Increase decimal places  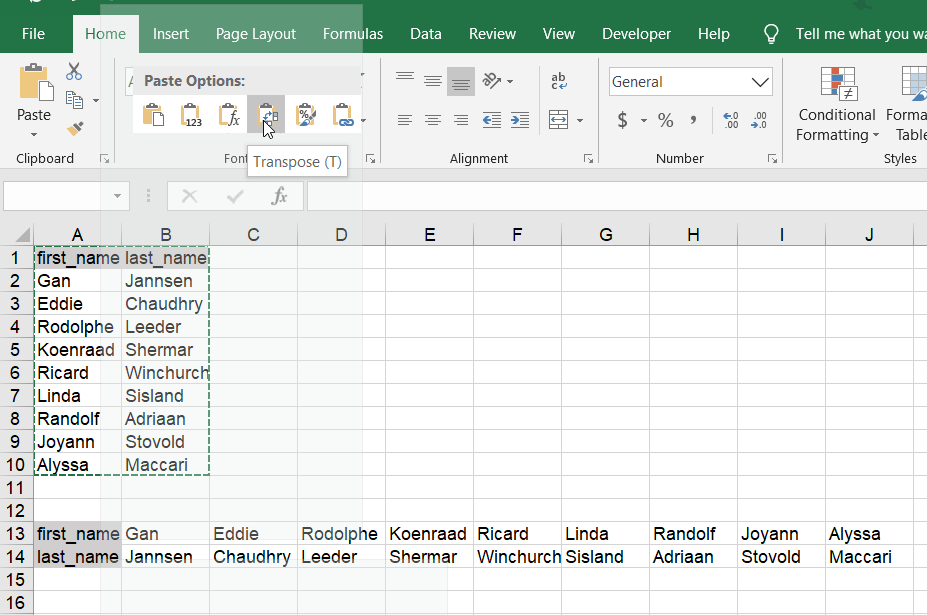pyautogui.click(x=730, y=120)
